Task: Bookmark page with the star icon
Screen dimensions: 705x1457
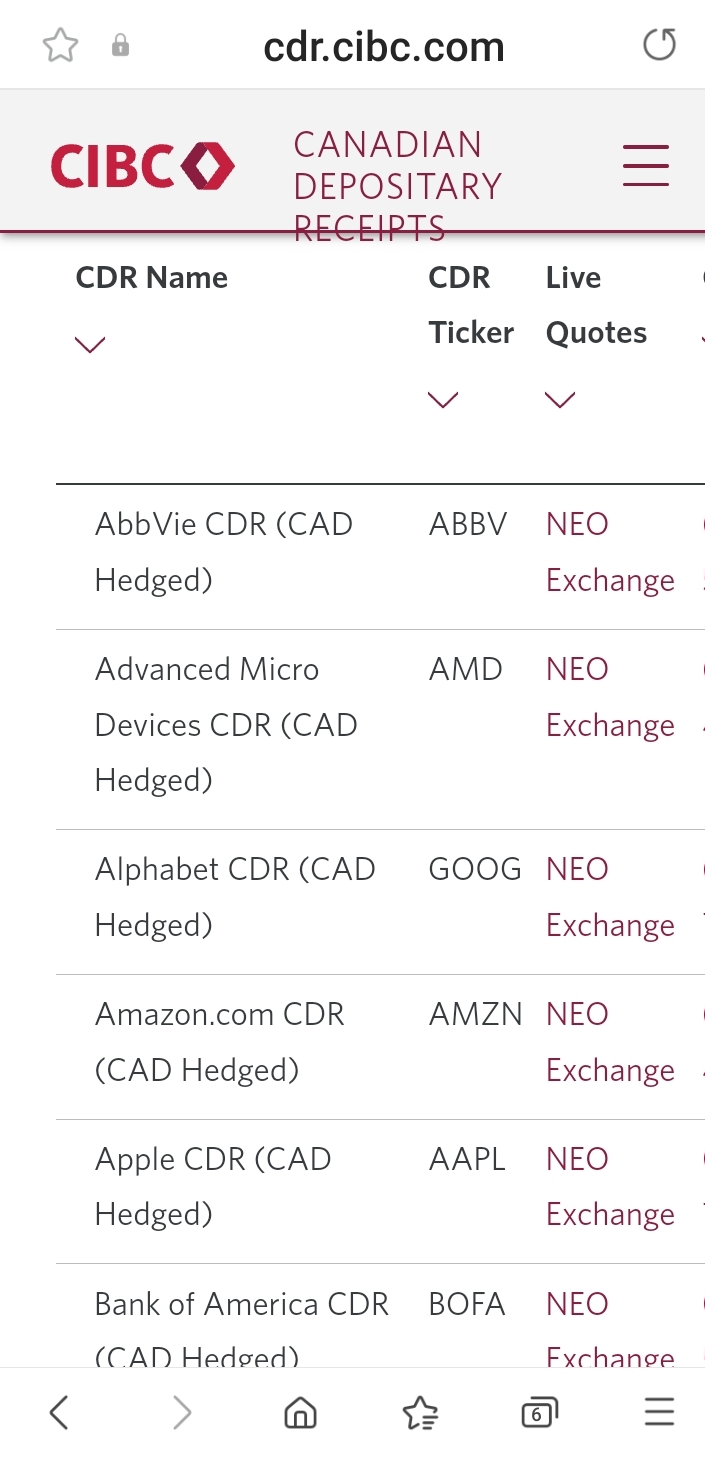Action: pyautogui.click(x=61, y=45)
